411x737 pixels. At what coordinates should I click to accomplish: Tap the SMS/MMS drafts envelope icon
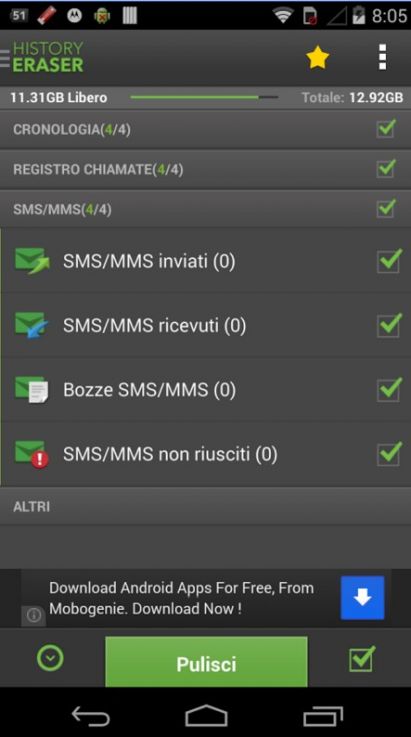click(x=32, y=390)
